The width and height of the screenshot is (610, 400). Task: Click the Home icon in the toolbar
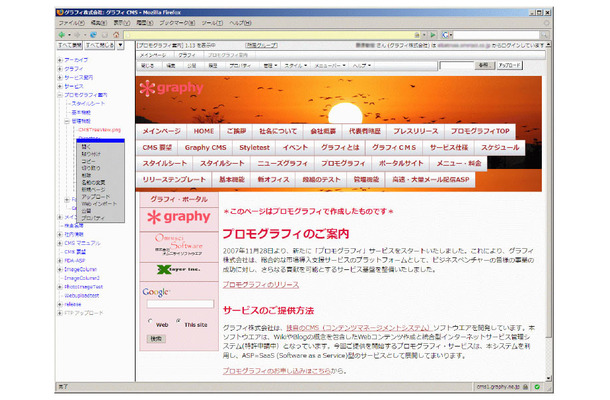pos(116,35)
